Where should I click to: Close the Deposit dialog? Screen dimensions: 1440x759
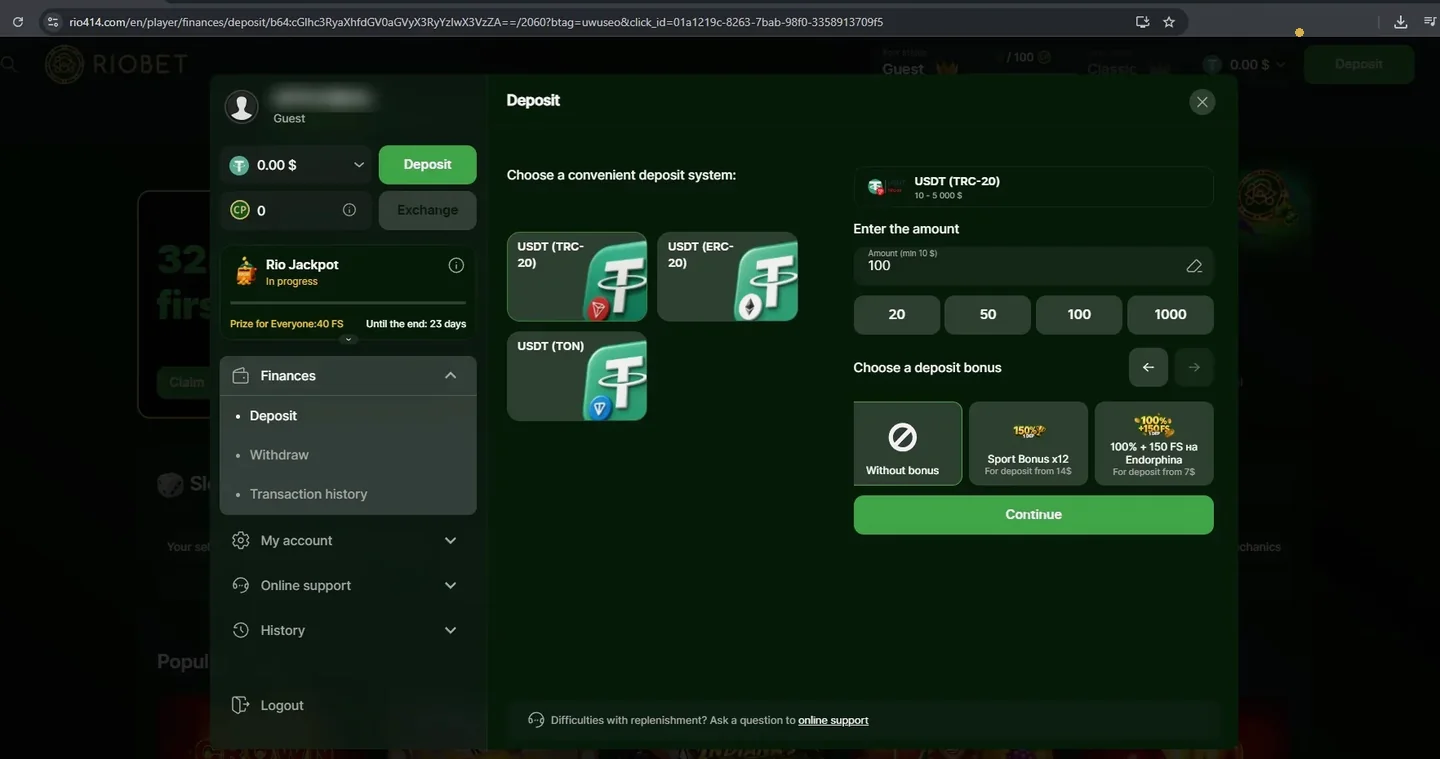pos(1202,101)
